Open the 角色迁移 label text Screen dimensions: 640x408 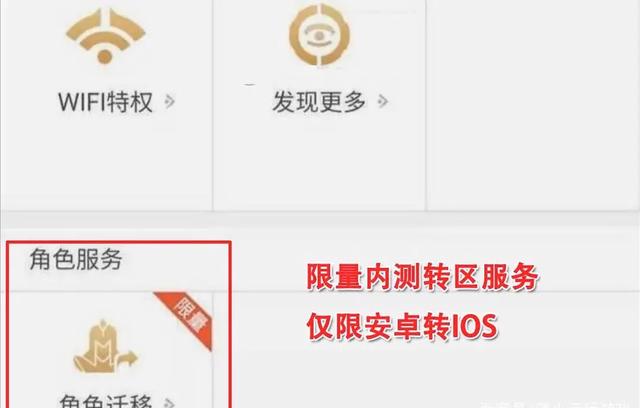click(105, 401)
